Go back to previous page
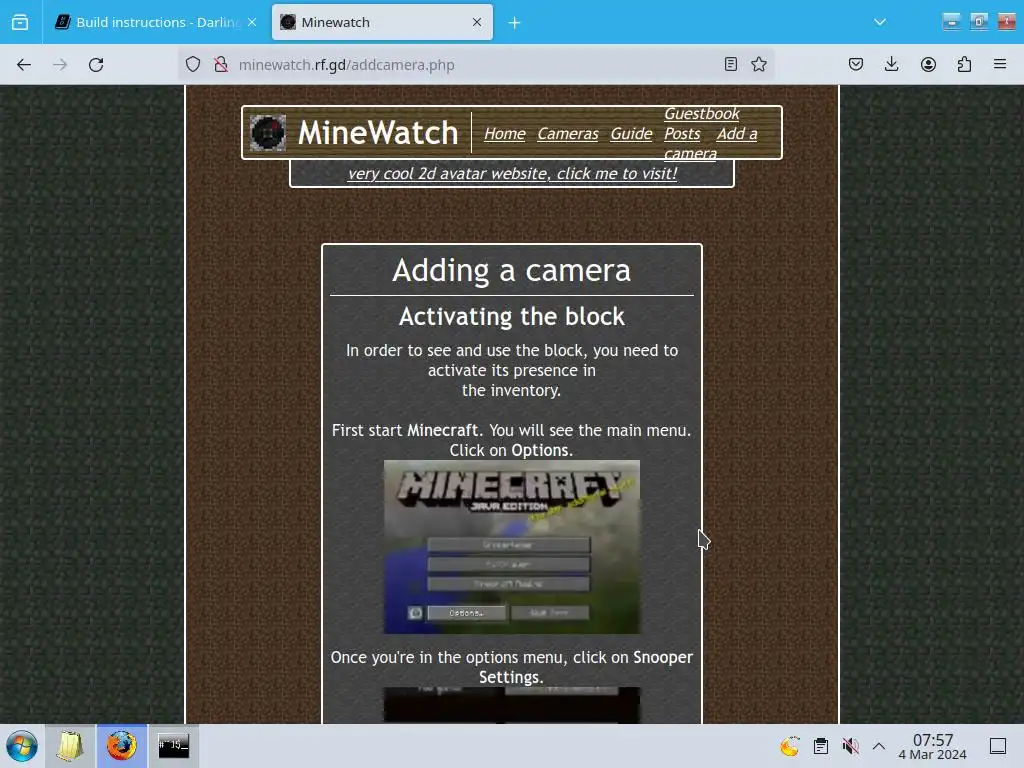 point(24,65)
